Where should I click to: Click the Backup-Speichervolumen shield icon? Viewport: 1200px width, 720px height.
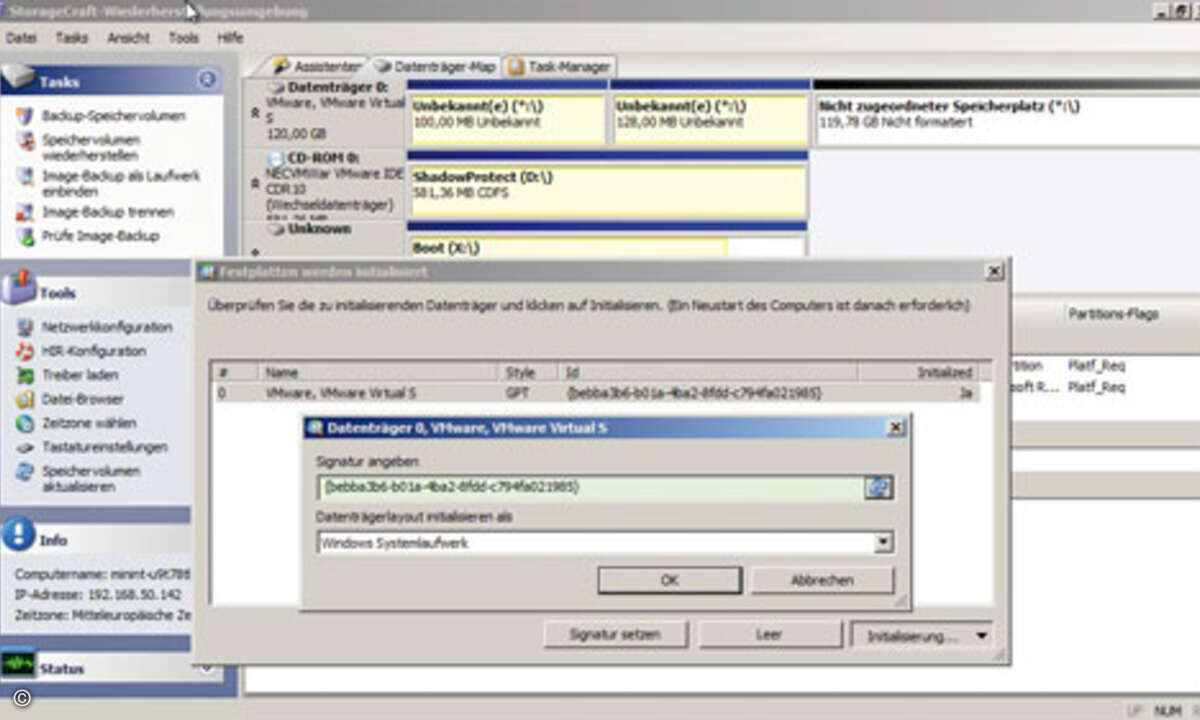coord(25,116)
